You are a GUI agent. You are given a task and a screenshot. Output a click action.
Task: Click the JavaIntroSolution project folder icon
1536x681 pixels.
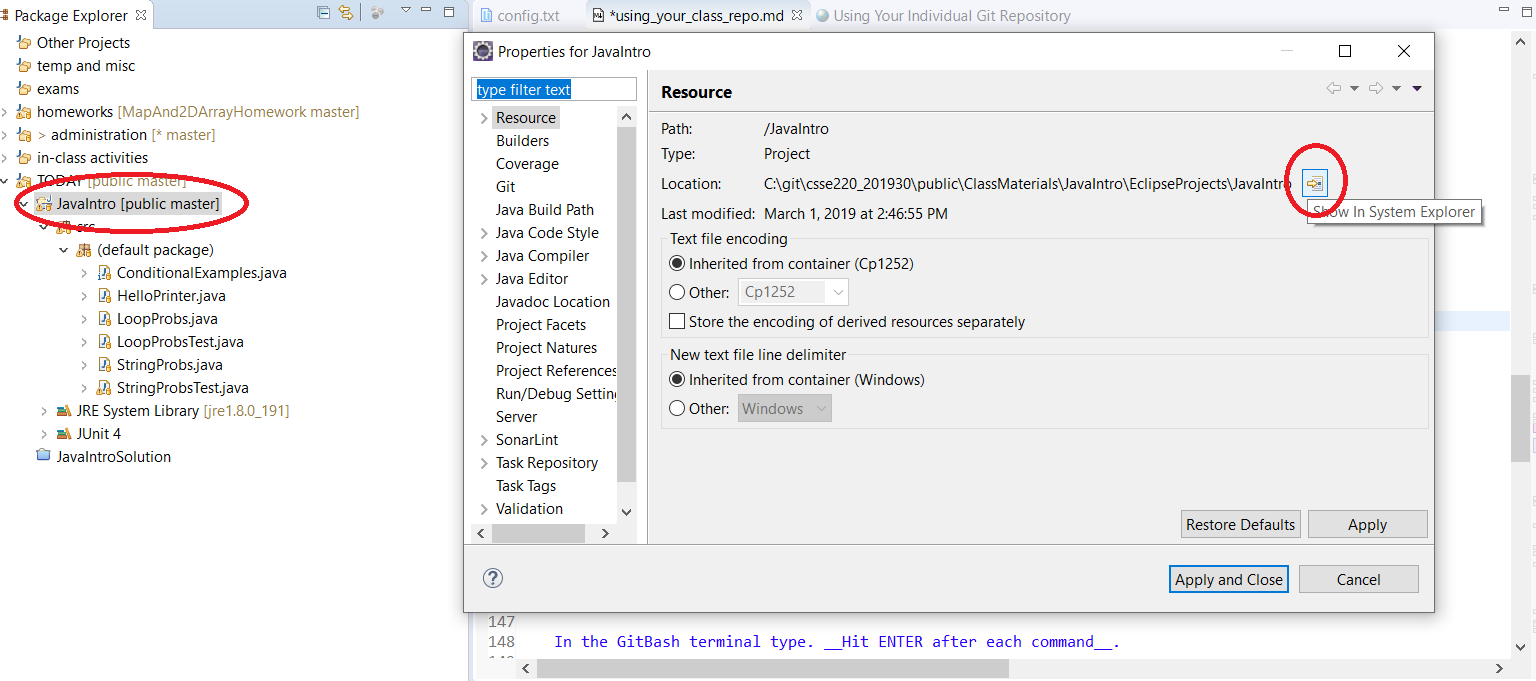click(43, 456)
